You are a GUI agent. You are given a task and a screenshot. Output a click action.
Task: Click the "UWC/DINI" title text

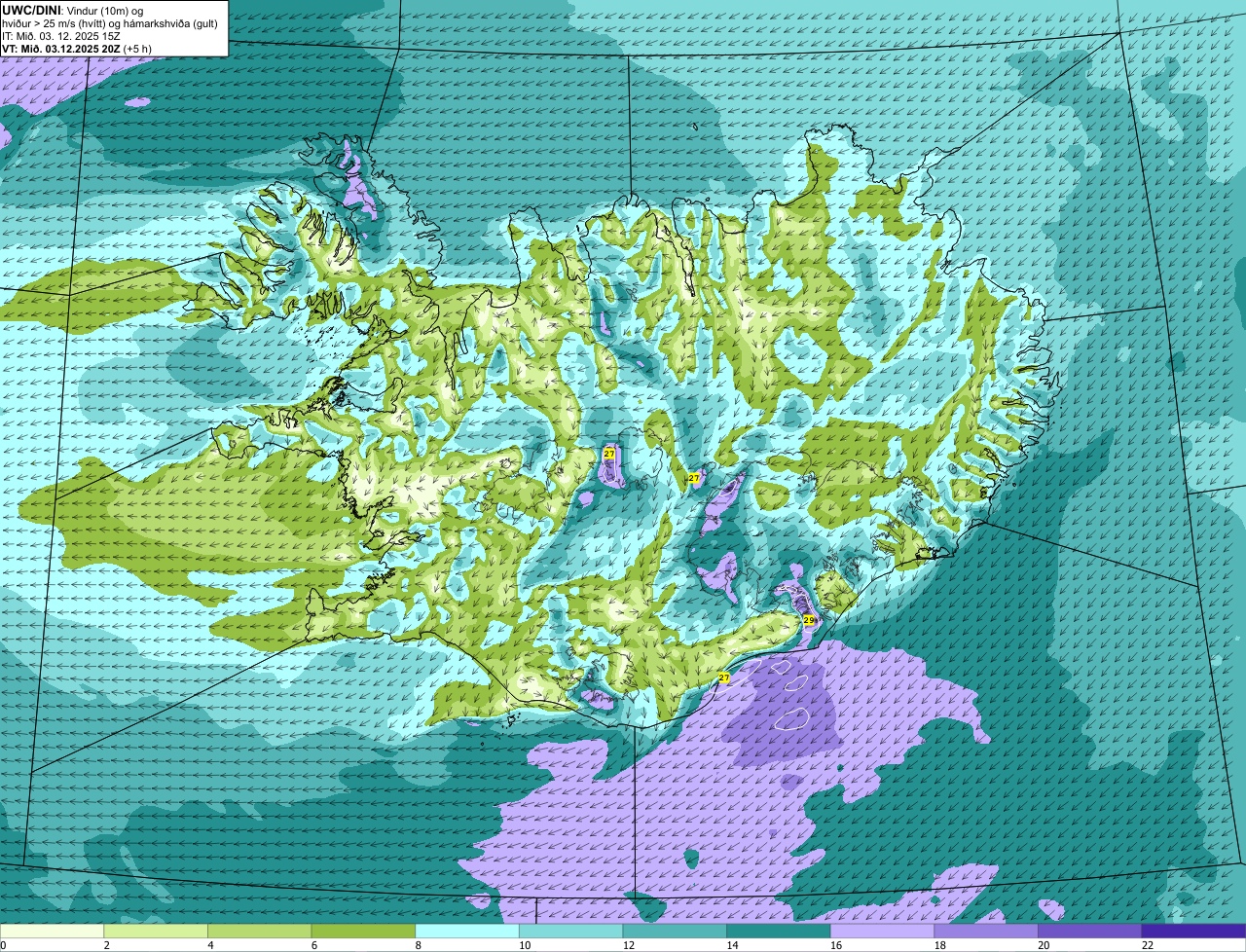(x=31, y=10)
